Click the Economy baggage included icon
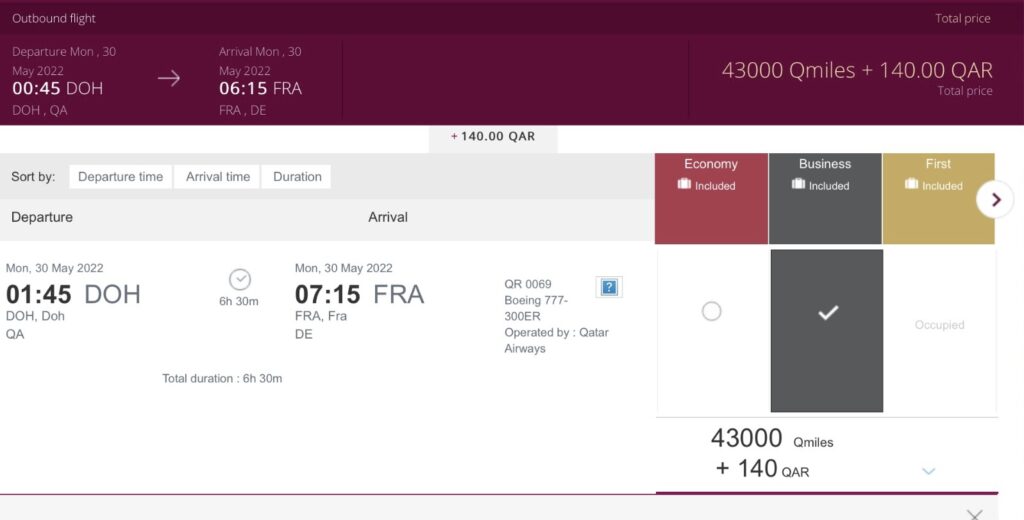 [x=685, y=185]
